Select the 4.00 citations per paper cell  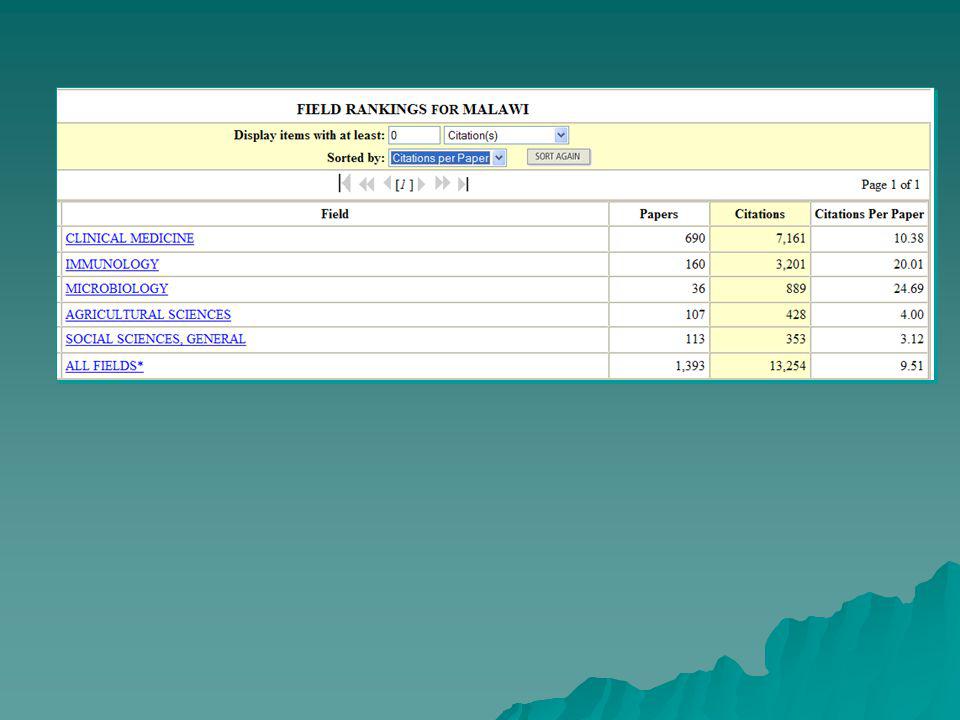(x=869, y=315)
